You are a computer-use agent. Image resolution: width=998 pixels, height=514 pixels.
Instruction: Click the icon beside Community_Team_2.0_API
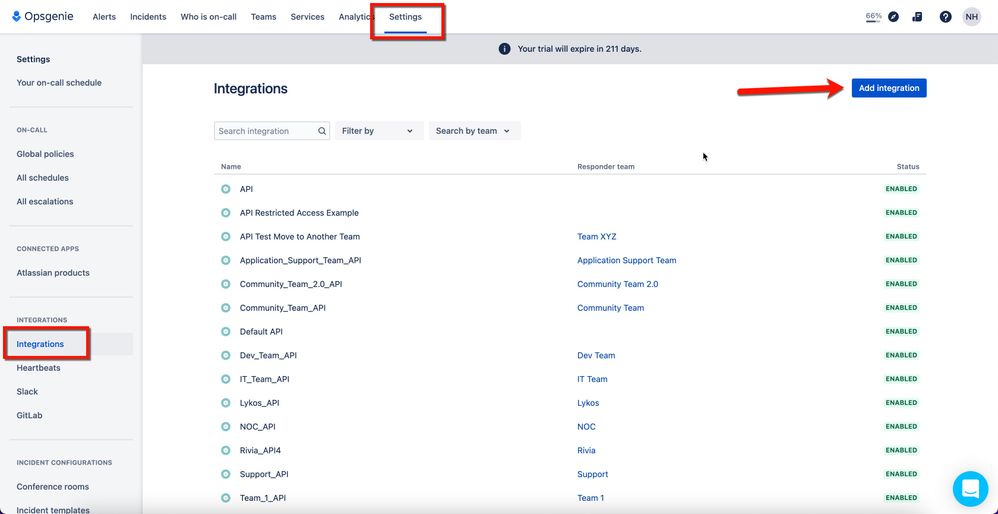(x=225, y=284)
